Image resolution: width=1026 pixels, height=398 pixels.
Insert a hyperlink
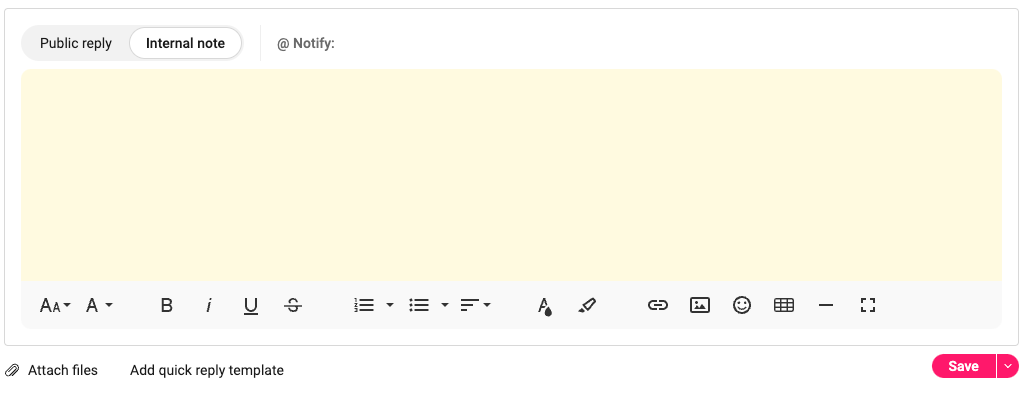[658, 305]
